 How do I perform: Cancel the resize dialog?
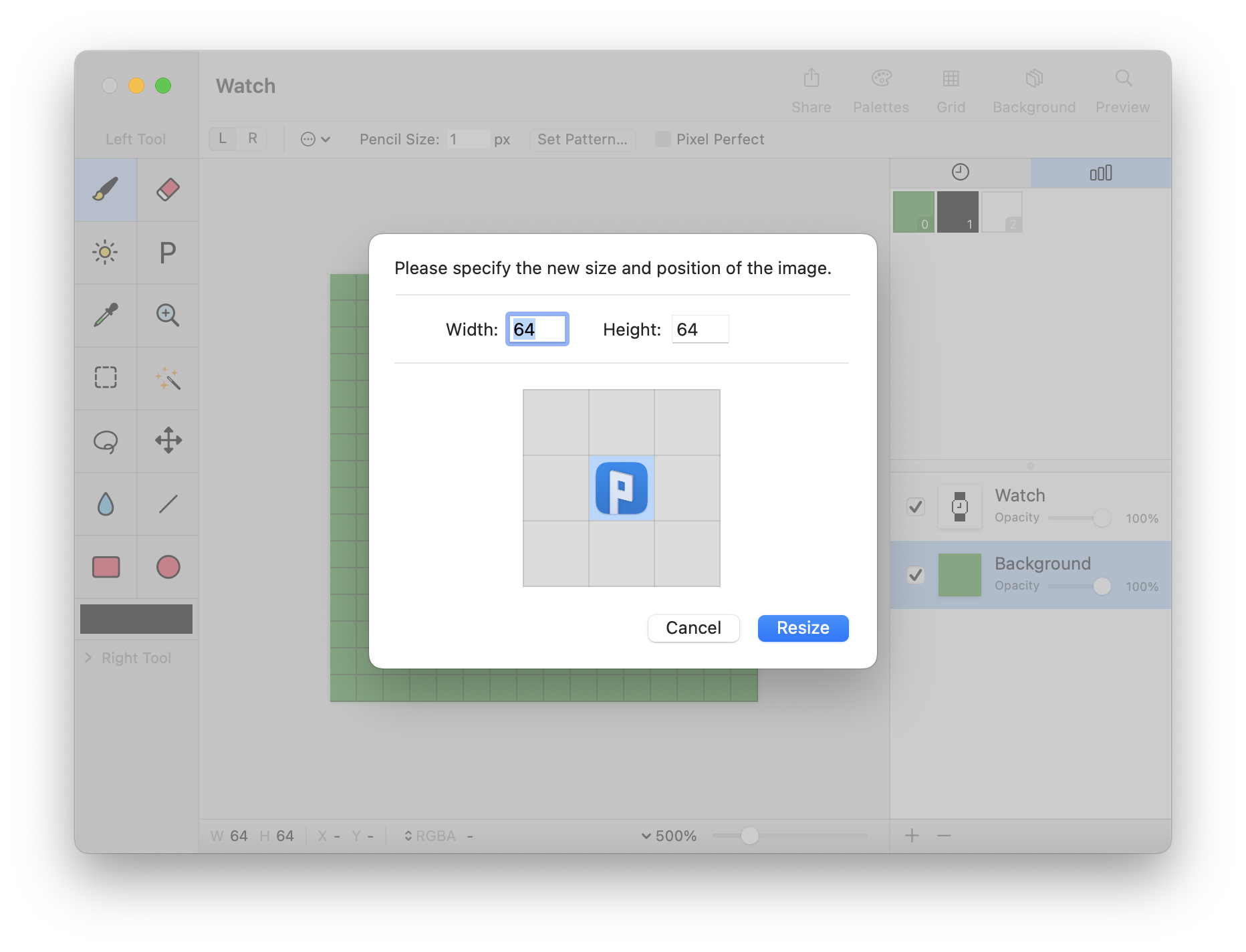pyautogui.click(x=693, y=628)
